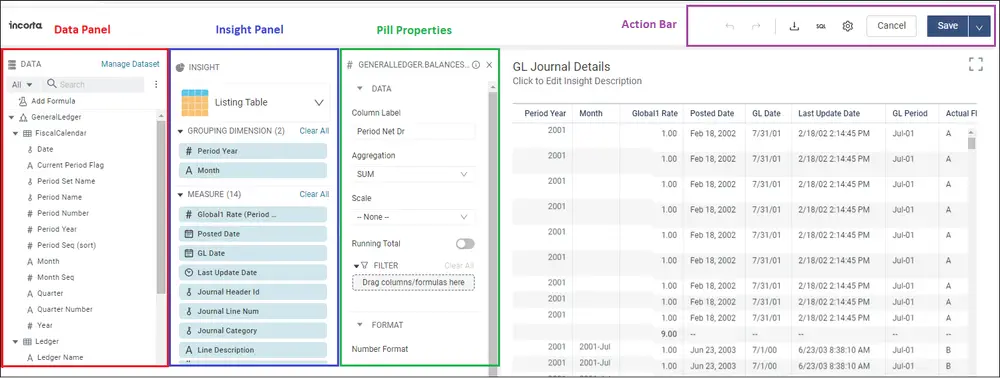Screen dimensions: 1000x378
Task: Collapse the MEASURE section
Action: 180,194
